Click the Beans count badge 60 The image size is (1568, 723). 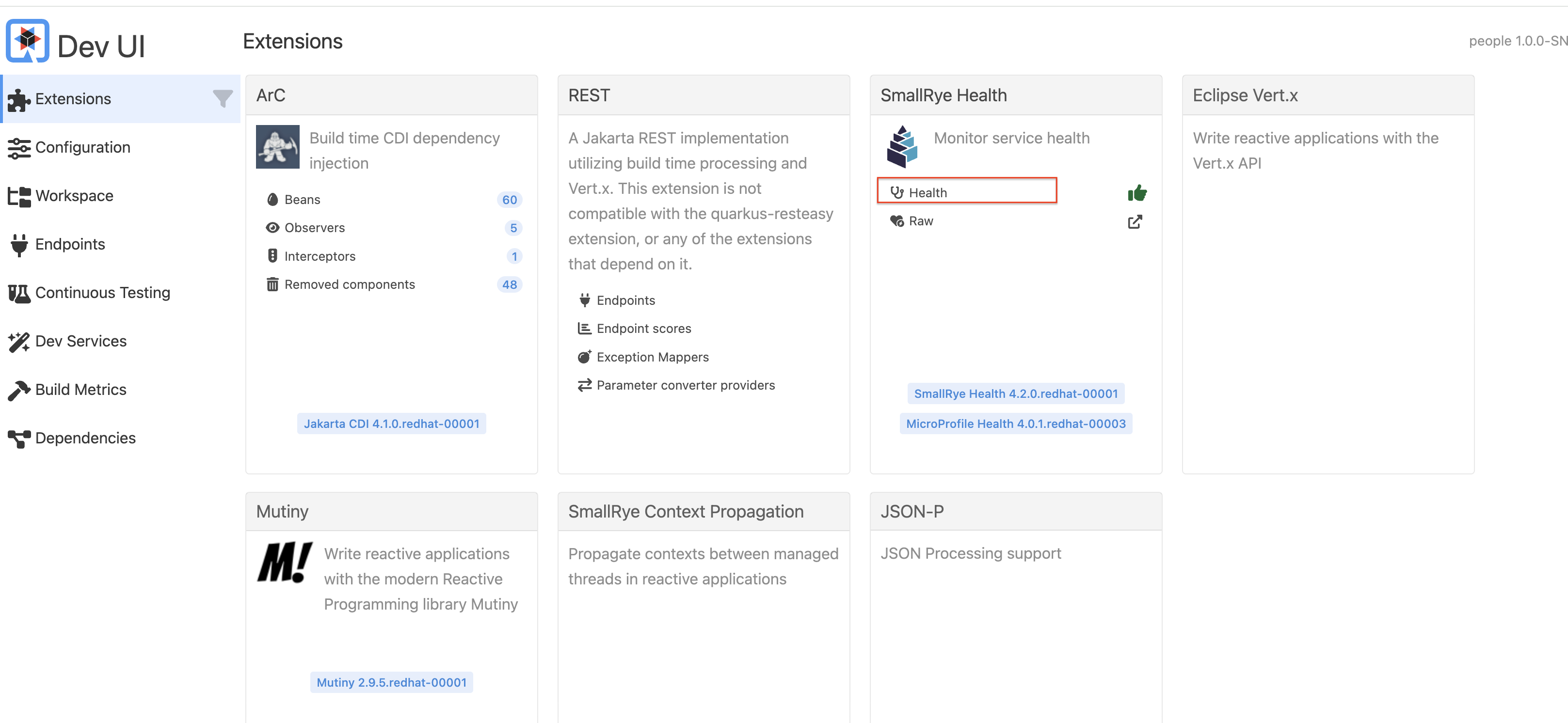[510, 200]
